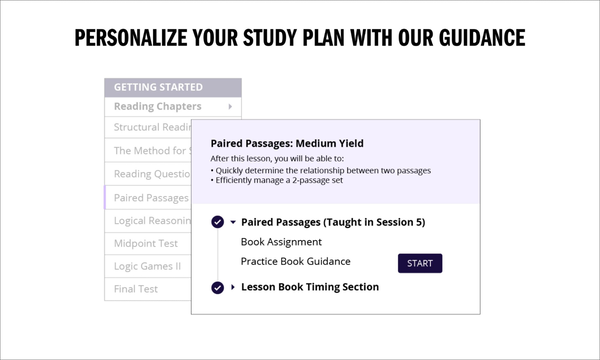Screen dimensions: 600x360
Task: Open the Practice Book Guidance item
Action: click(x=295, y=261)
